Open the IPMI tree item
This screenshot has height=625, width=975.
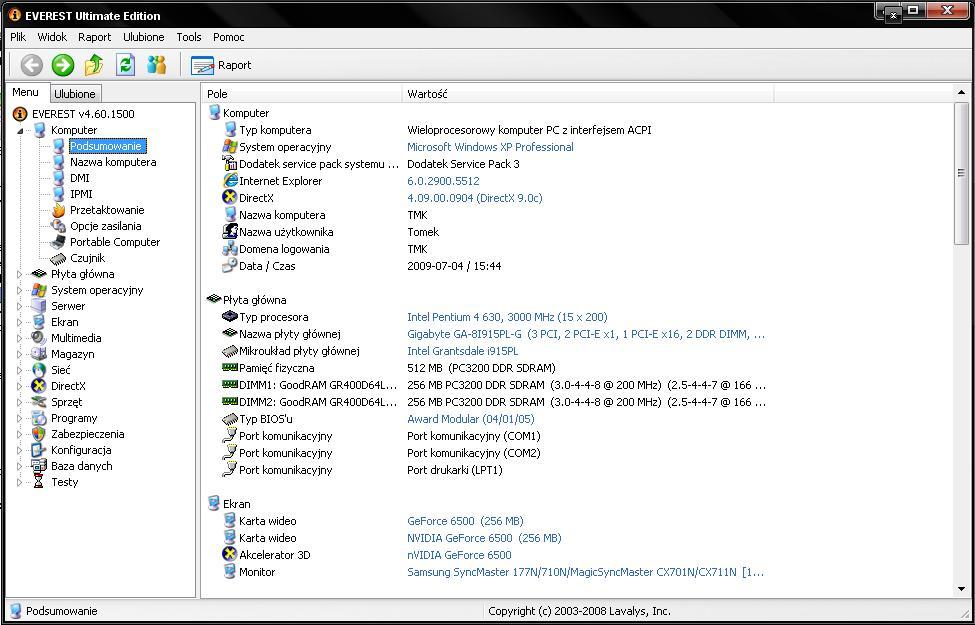tap(81, 194)
